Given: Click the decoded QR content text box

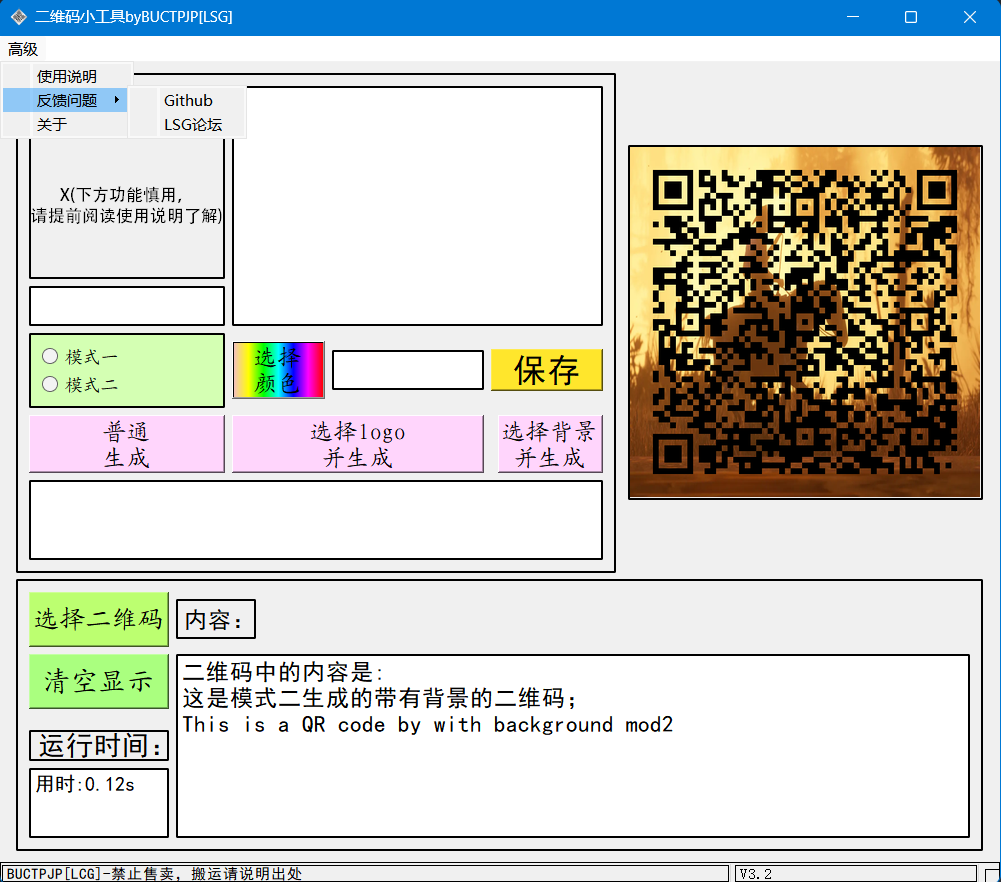Looking at the screenshot, I should coord(573,745).
